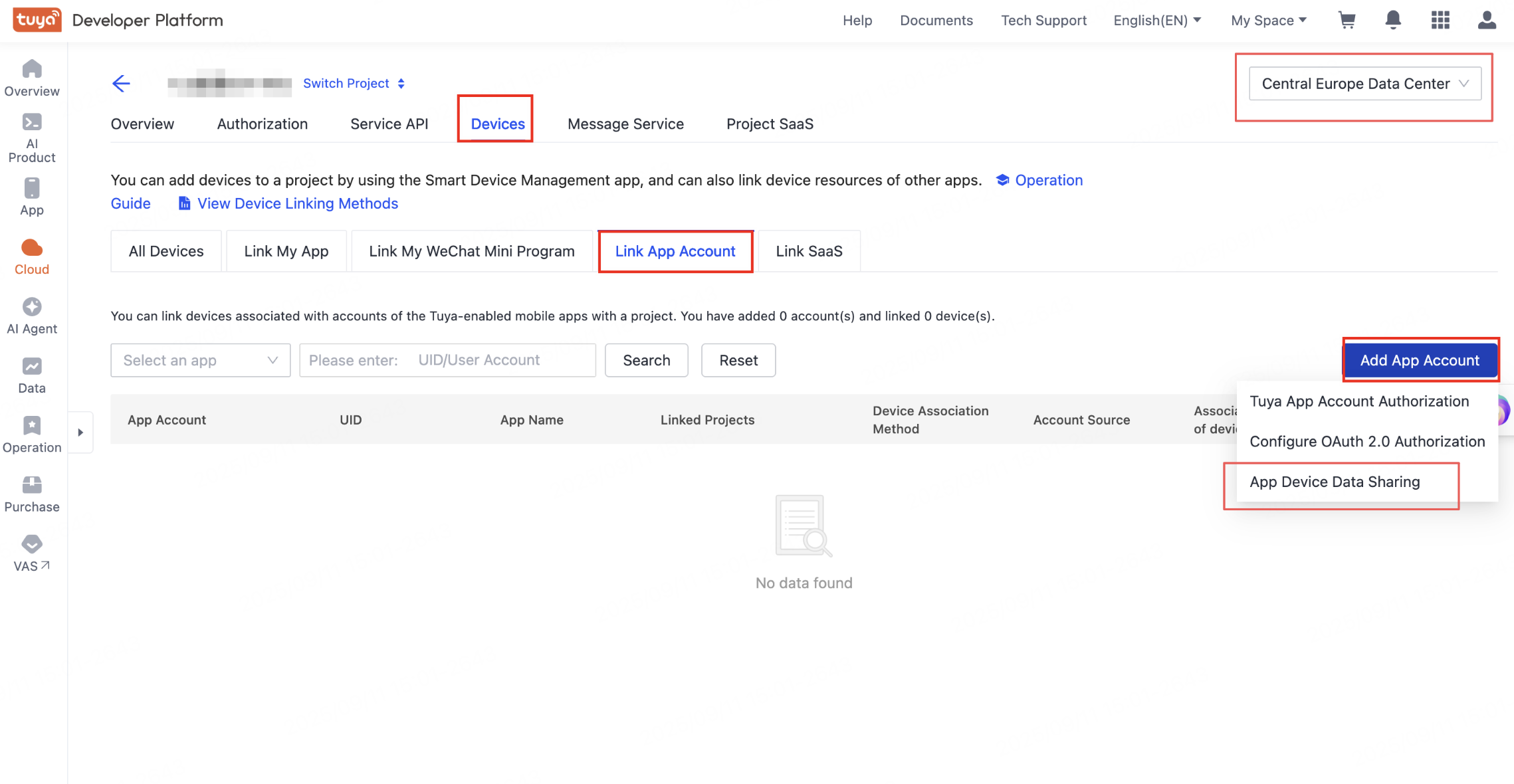Open View Device Linking Methods link

tap(298, 203)
